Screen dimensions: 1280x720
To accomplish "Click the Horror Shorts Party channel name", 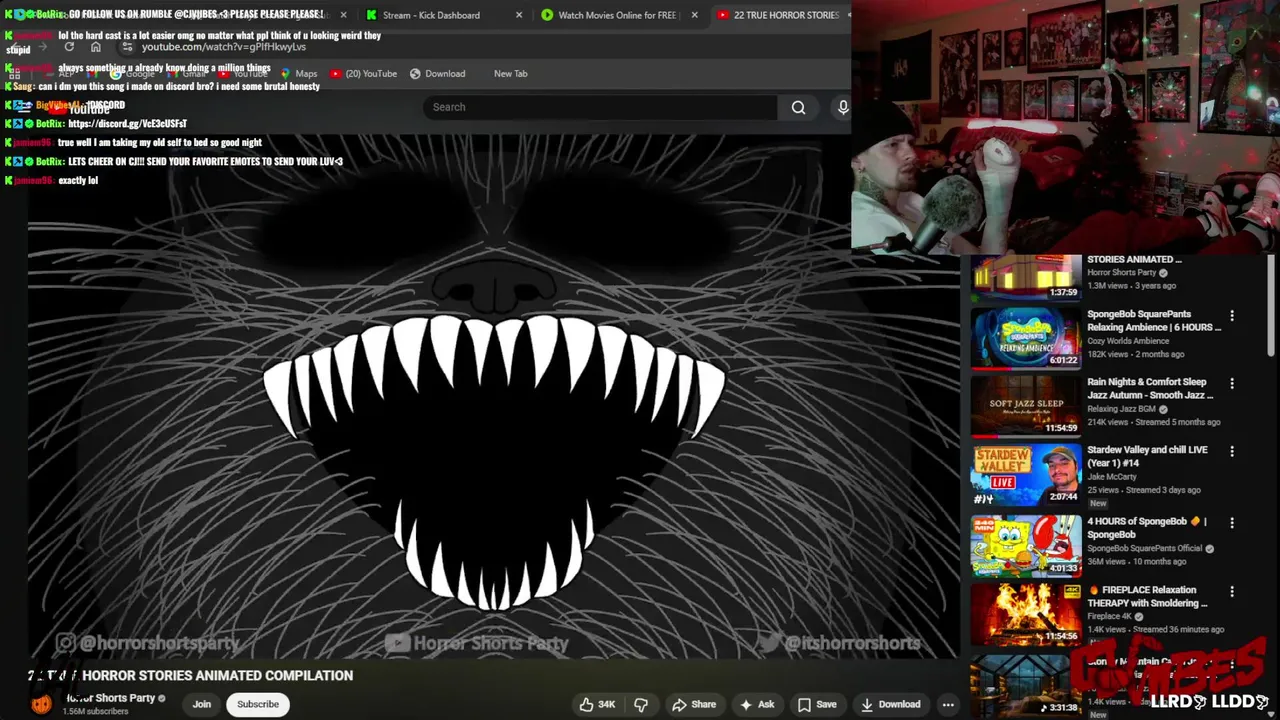I will 111,698.
